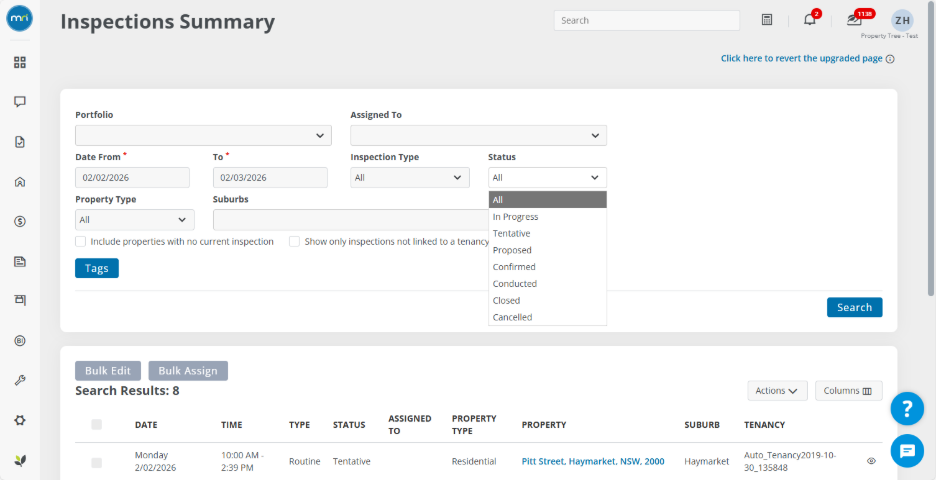Open the properties house sidebar icon
Screen dimensions: 936x480
(x=20, y=182)
